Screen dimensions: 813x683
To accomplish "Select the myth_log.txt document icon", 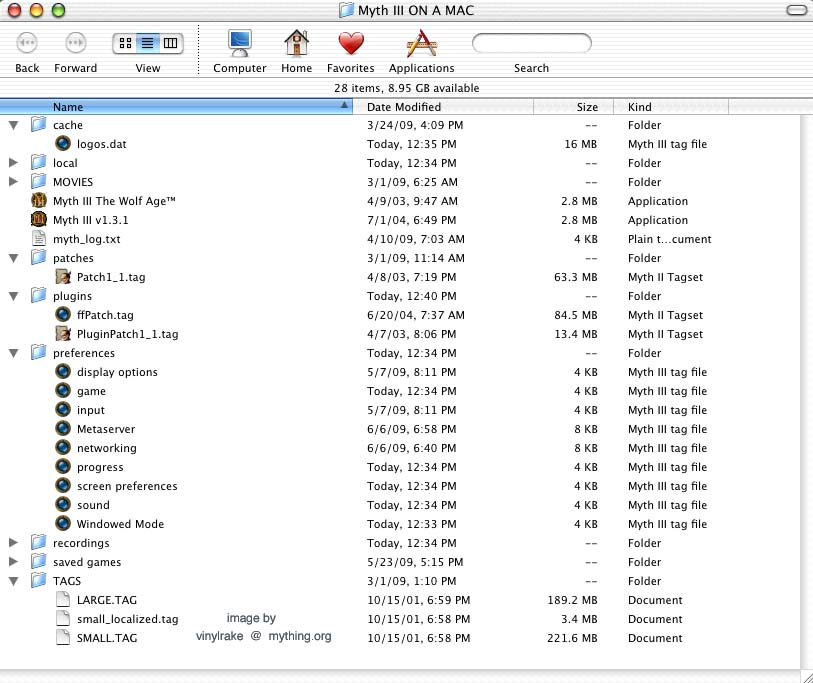I will pyautogui.click(x=39, y=239).
